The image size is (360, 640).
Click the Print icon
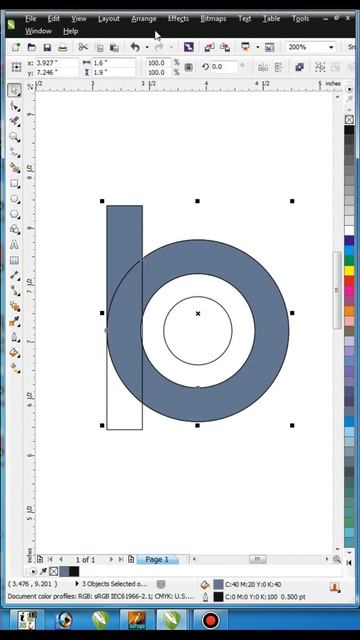point(62,47)
